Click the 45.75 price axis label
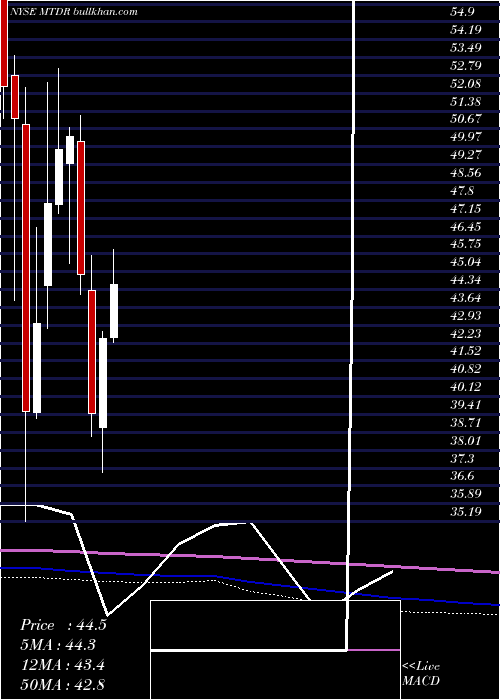The width and height of the screenshot is (500, 700). coord(466,244)
